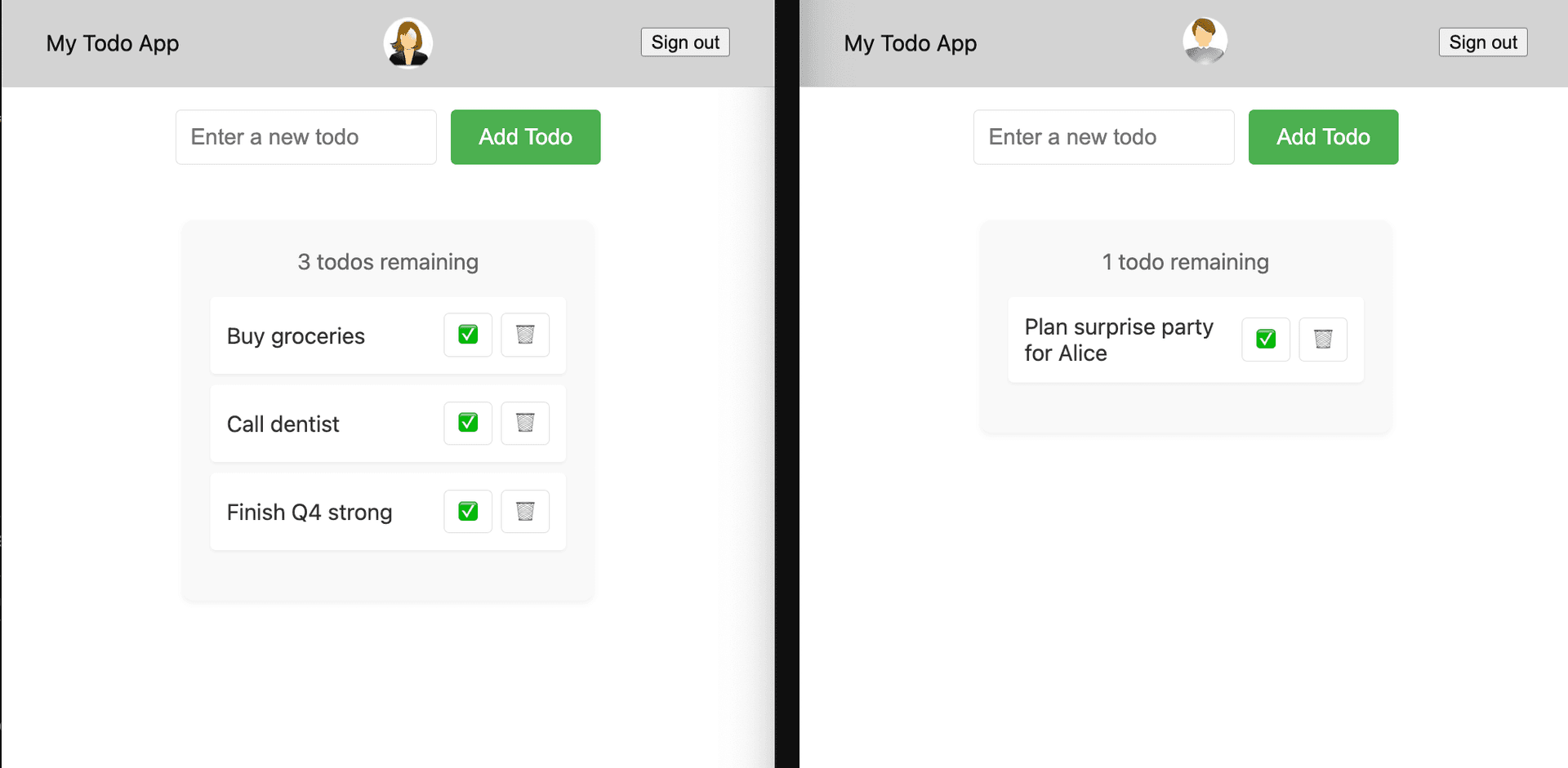Click the "3 todos remaining" counter
The image size is (1568, 768).
click(x=388, y=261)
